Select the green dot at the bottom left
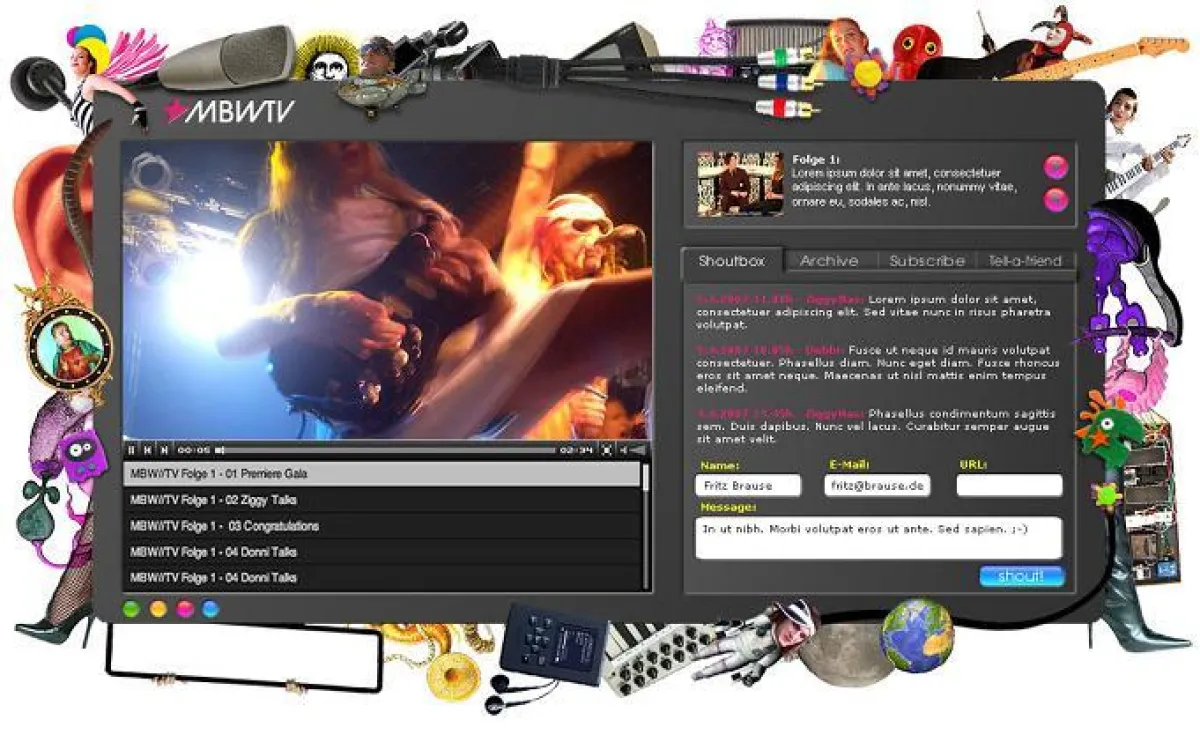 click(x=130, y=608)
